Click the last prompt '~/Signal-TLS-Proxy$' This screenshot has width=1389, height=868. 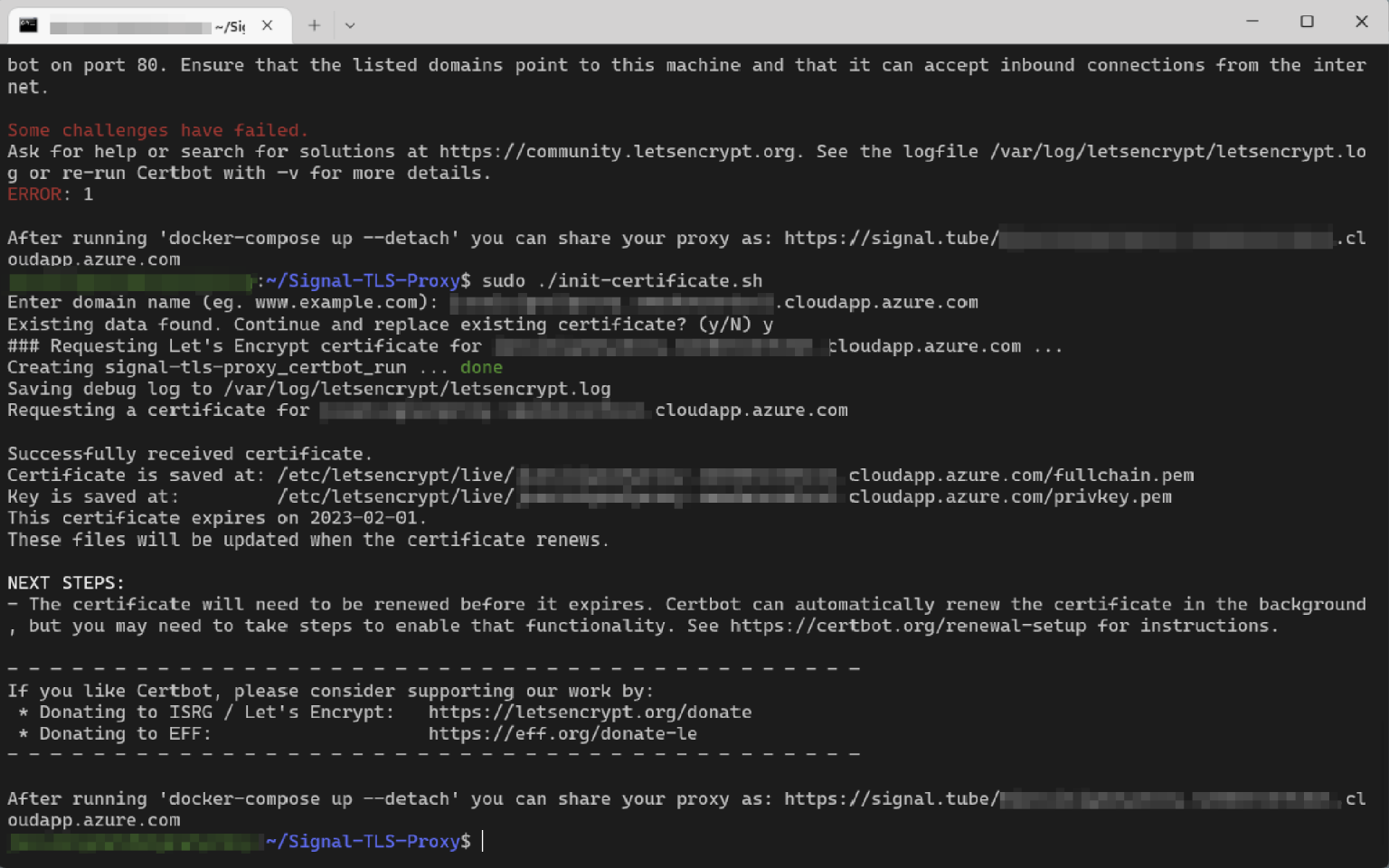pos(368,842)
